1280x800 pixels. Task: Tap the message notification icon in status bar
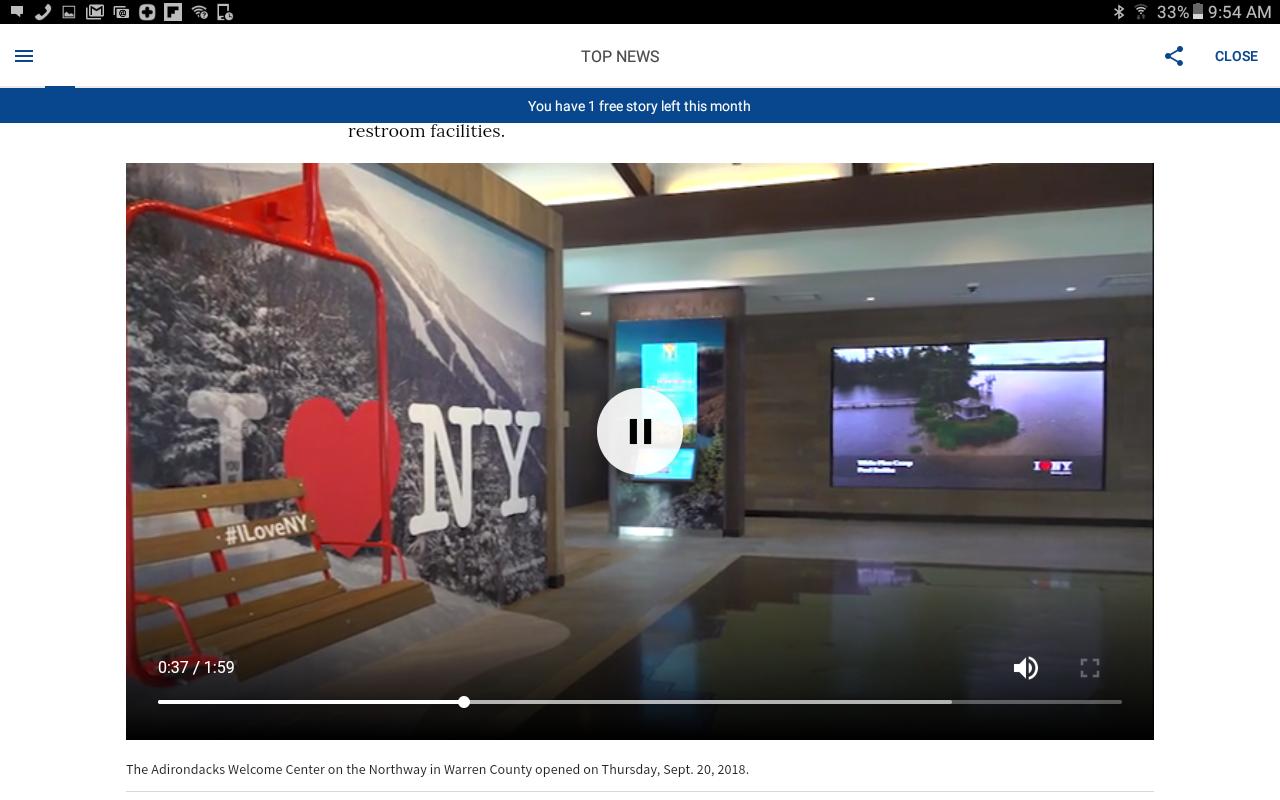pyautogui.click(x=17, y=12)
